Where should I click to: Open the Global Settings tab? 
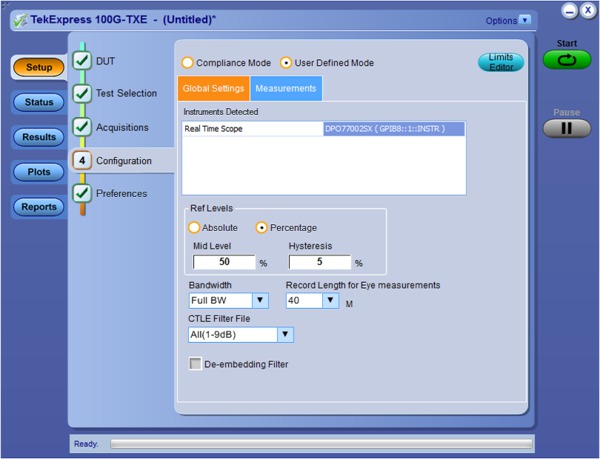(214, 89)
